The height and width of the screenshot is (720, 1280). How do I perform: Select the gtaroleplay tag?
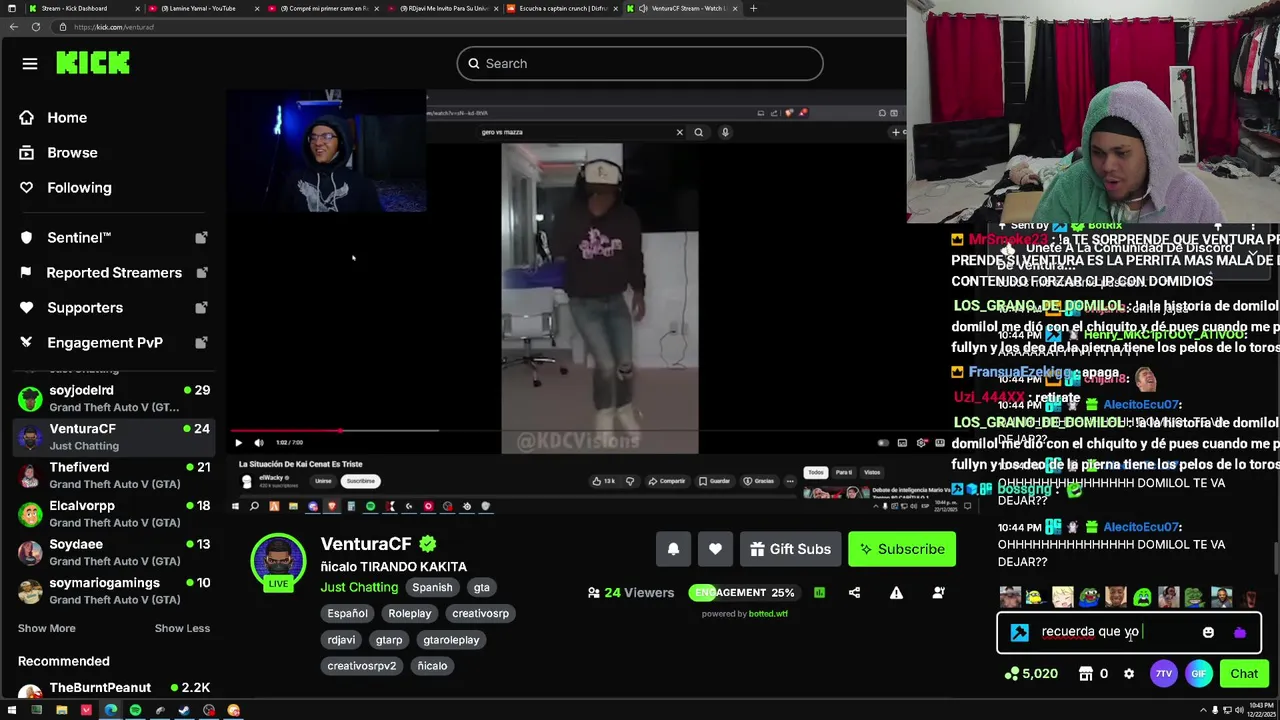(451, 640)
